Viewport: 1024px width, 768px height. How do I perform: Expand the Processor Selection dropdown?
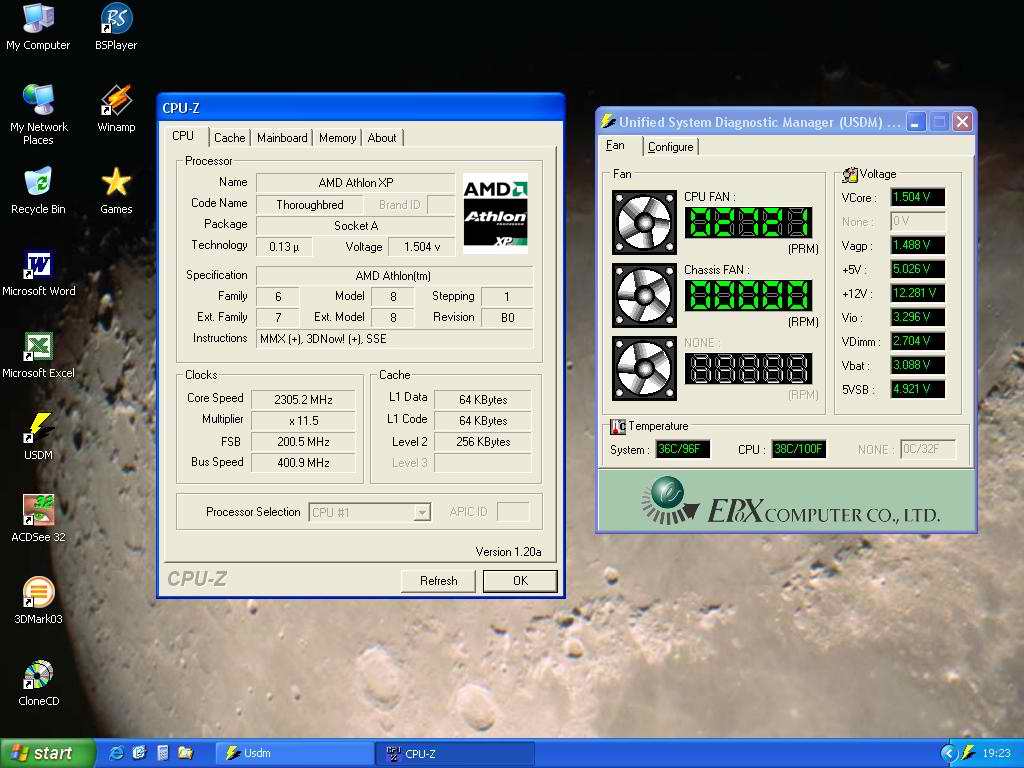click(422, 512)
